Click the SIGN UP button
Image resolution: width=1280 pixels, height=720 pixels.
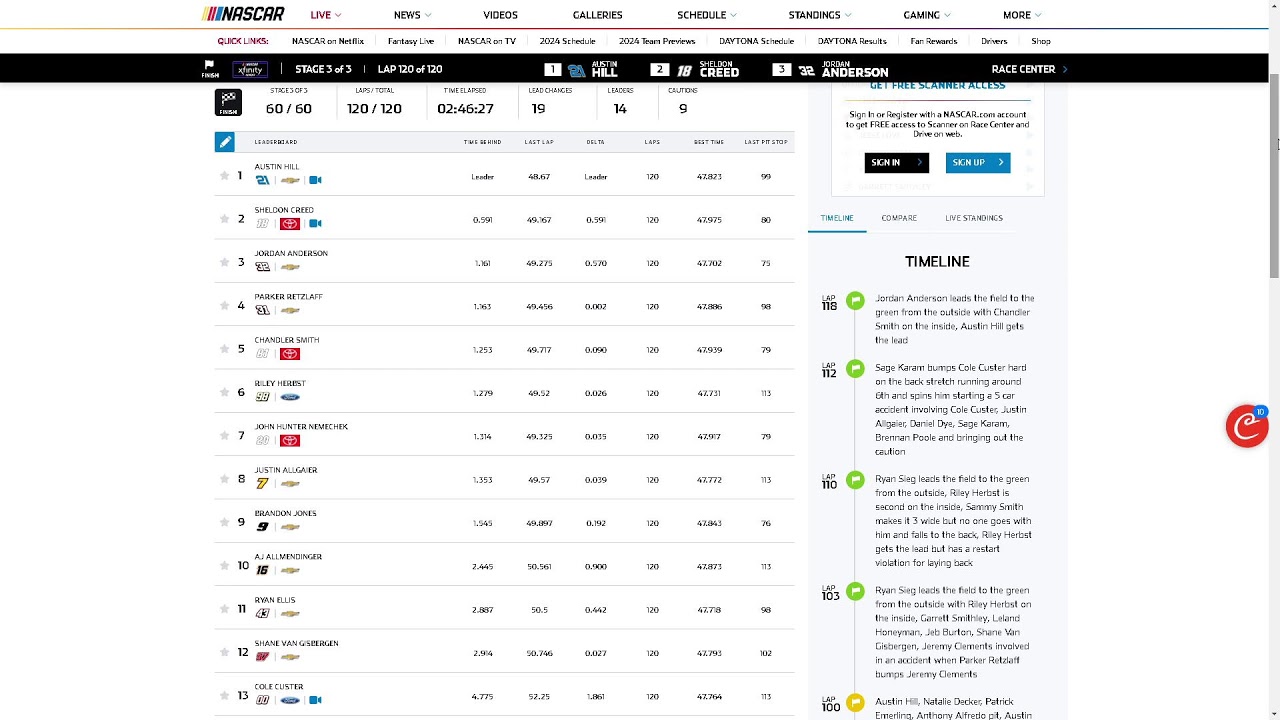(978, 162)
